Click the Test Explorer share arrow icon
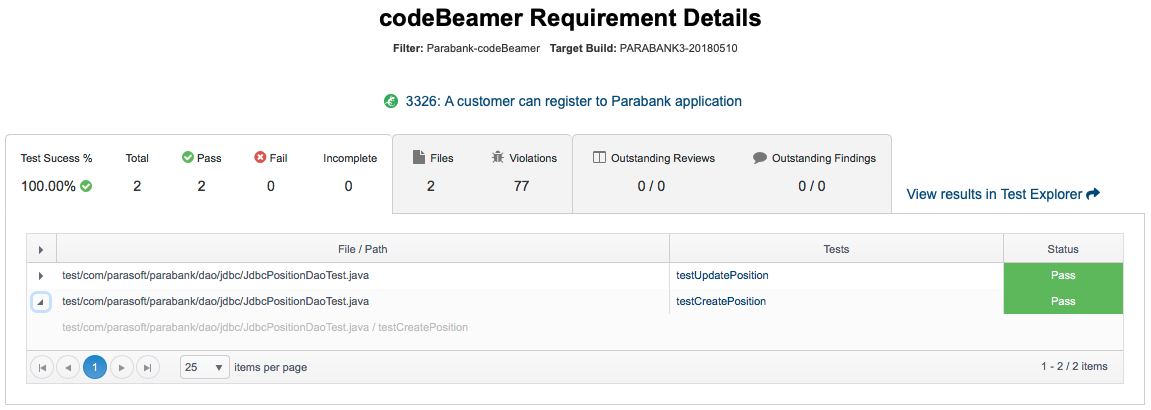The width and height of the screenshot is (1151, 410). coord(1093,194)
